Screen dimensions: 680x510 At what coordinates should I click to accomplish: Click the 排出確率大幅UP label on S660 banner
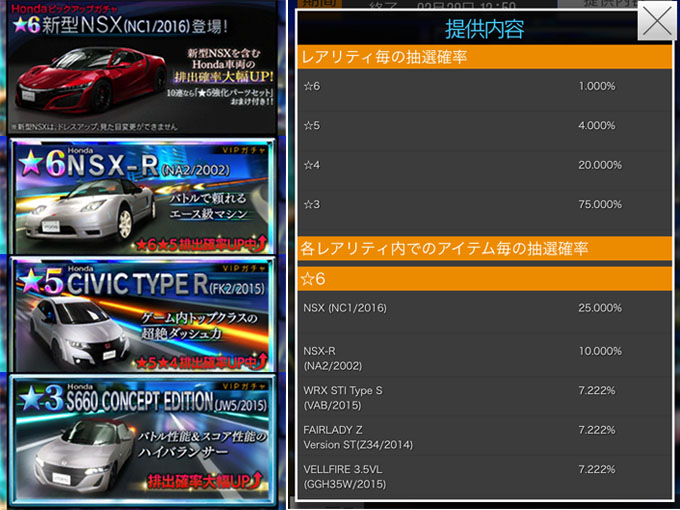tap(205, 481)
